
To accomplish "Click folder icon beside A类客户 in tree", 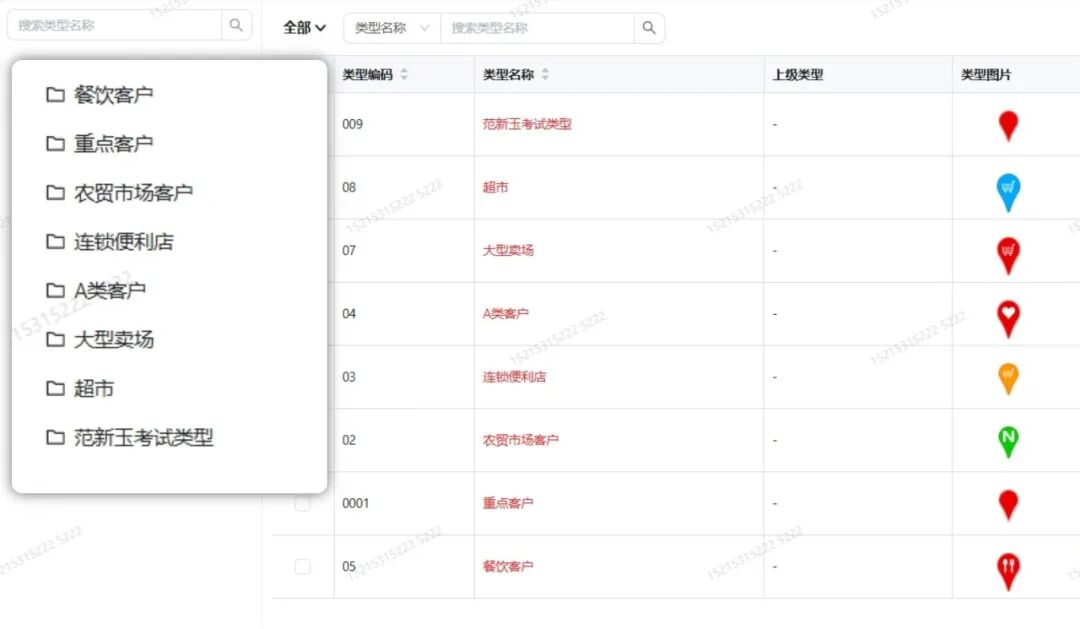I will (x=55, y=291).
